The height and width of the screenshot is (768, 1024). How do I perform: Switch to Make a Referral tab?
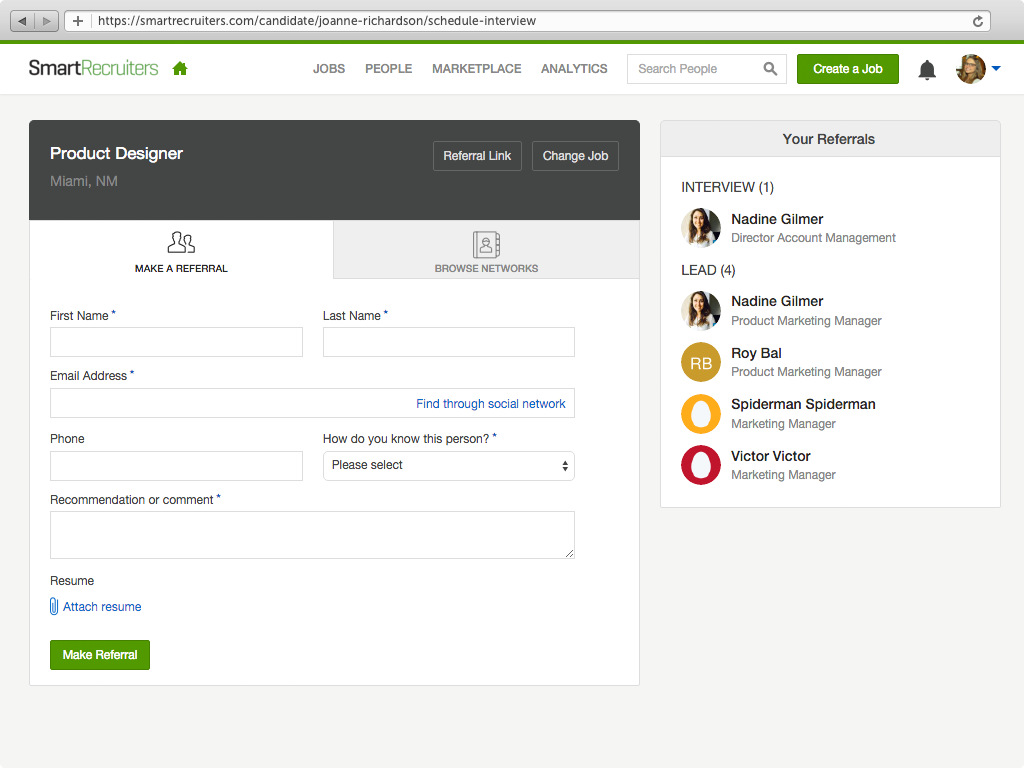click(182, 249)
